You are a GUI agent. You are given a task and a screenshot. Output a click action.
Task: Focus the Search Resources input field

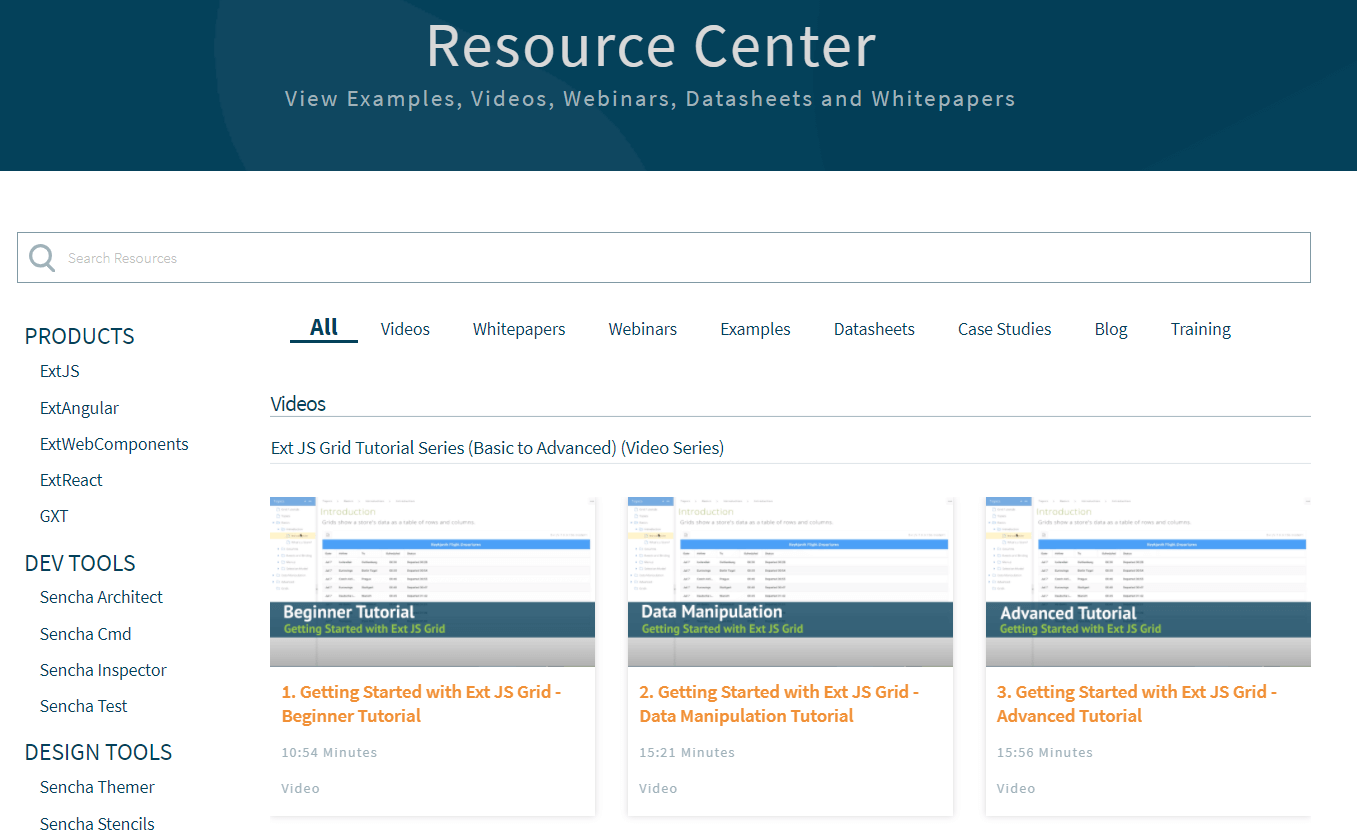click(663, 258)
